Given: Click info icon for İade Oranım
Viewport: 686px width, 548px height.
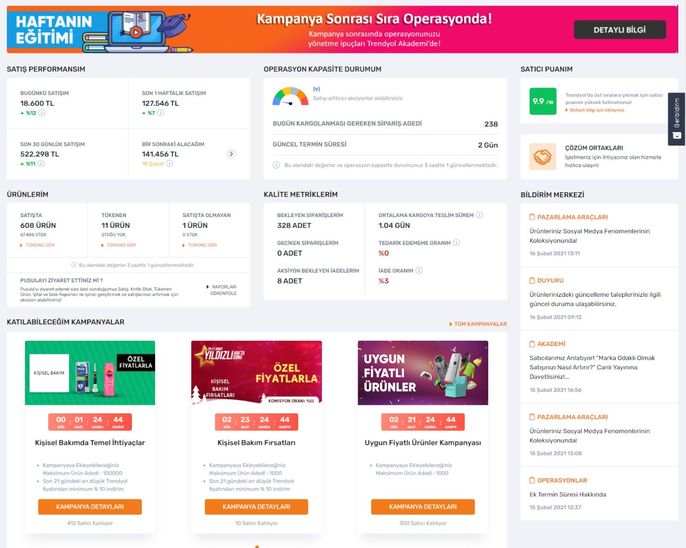Looking at the screenshot, I should pyautogui.click(x=419, y=270).
